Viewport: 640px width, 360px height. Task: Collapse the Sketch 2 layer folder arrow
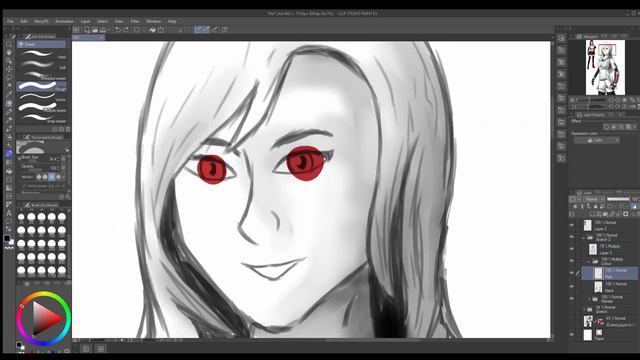(x=584, y=237)
